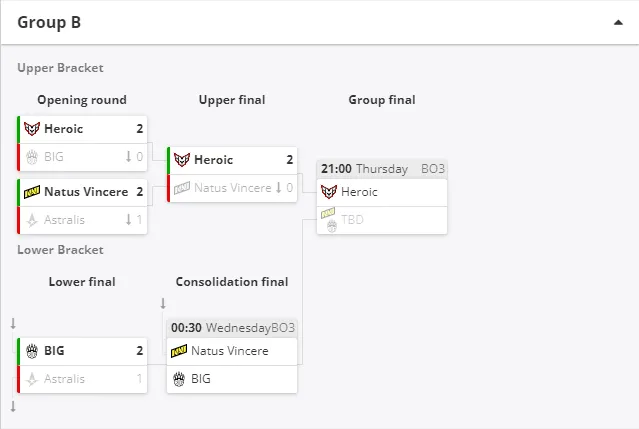Open Natus Vincere team in Consolidation final

[230, 351]
